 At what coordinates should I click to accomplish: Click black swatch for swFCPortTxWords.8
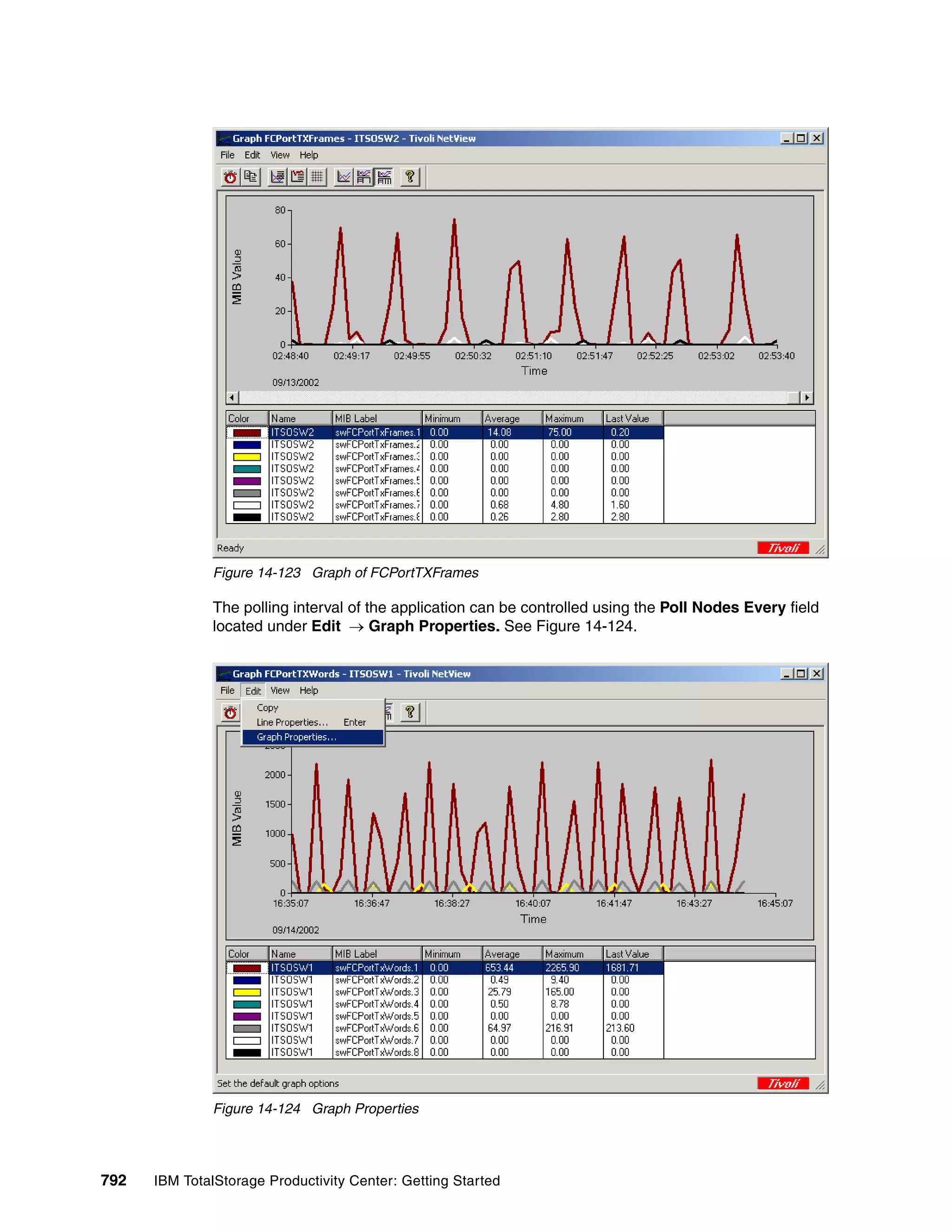[x=247, y=1053]
